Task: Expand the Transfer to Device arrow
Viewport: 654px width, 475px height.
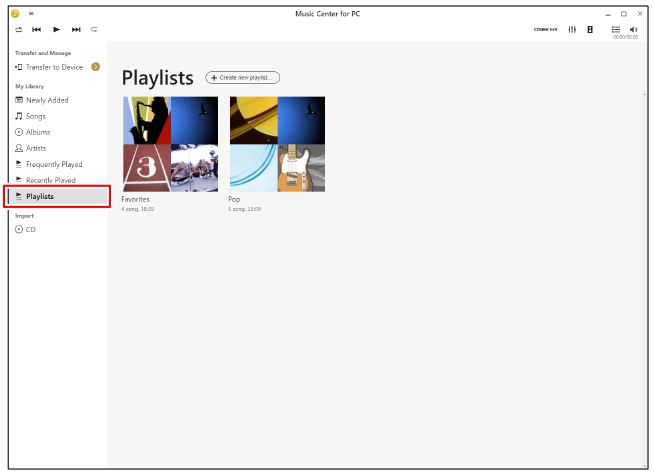Action: [95, 67]
